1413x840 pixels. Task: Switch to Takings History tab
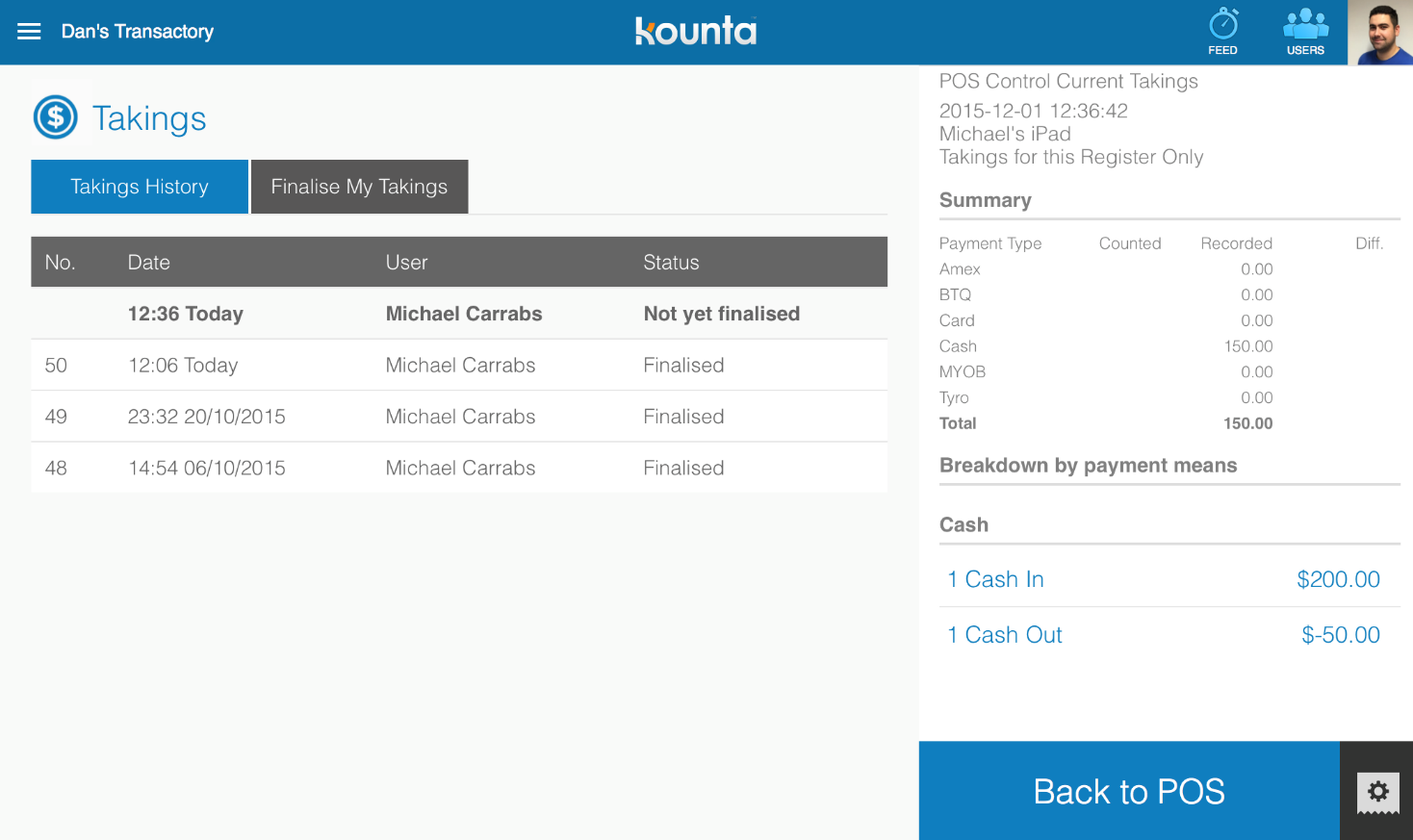point(140,187)
